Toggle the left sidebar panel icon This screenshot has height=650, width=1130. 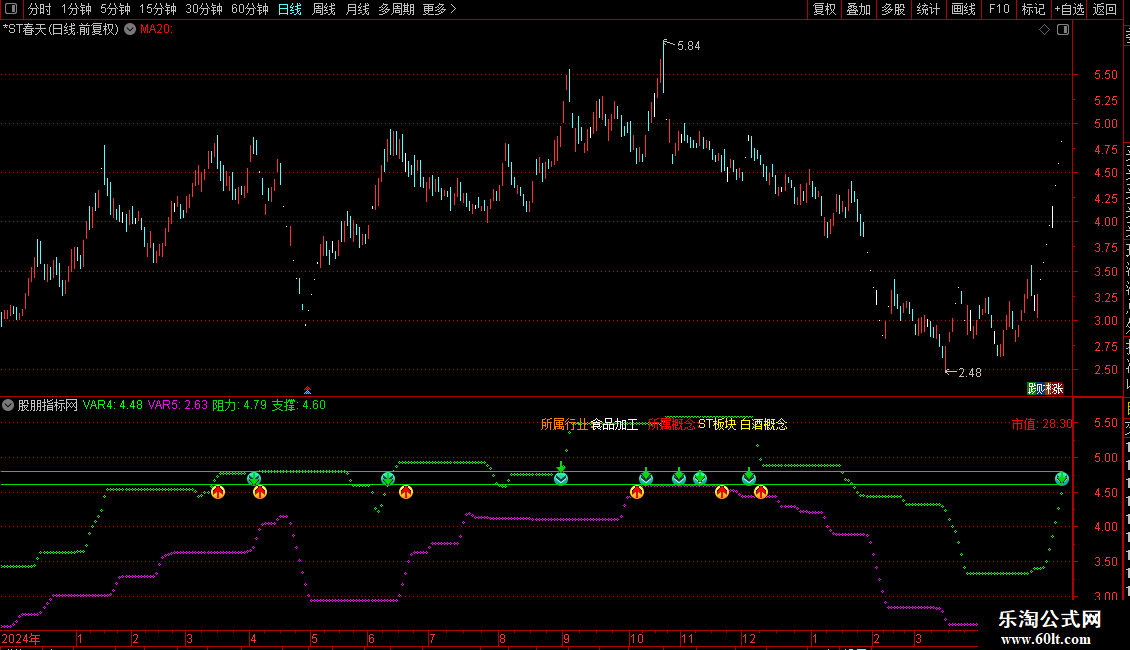click(11, 9)
